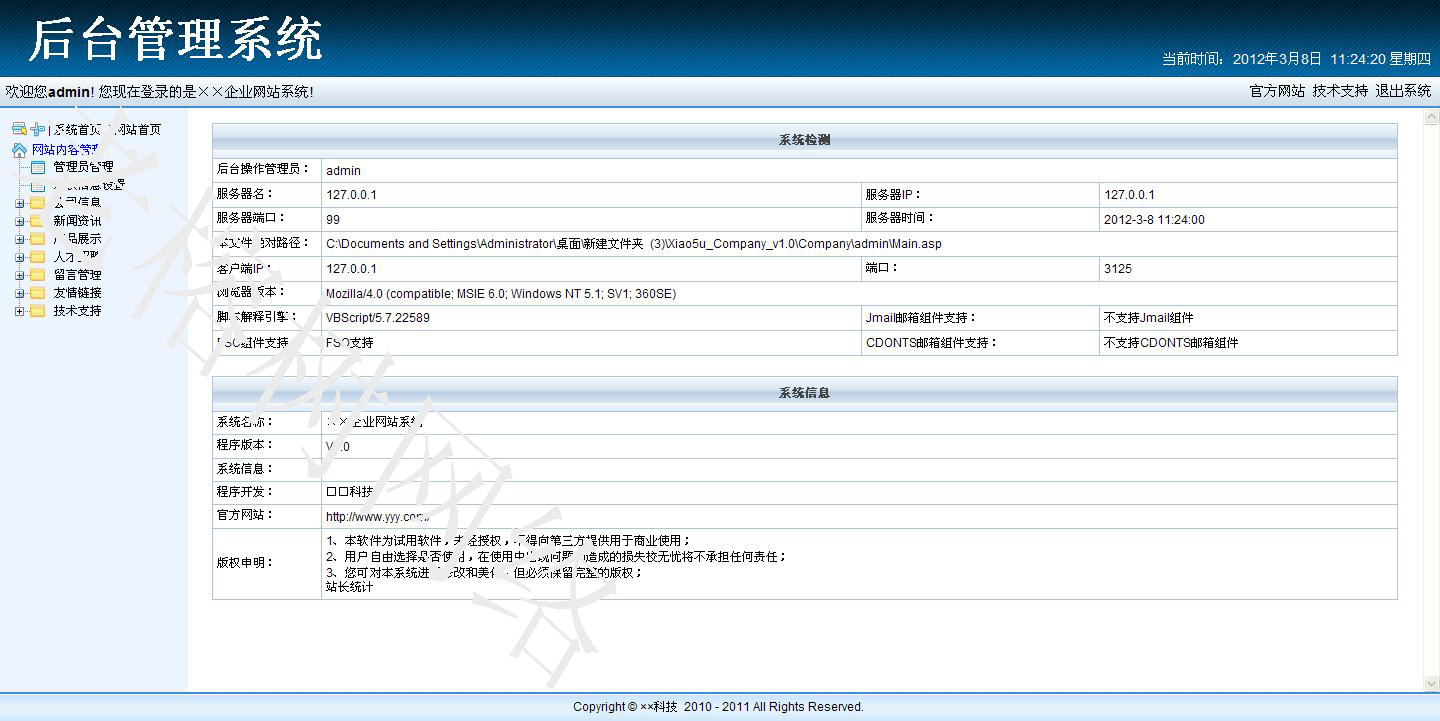Select 人才招聘 tree label
The height and width of the screenshot is (721, 1440).
pyautogui.click(x=78, y=257)
